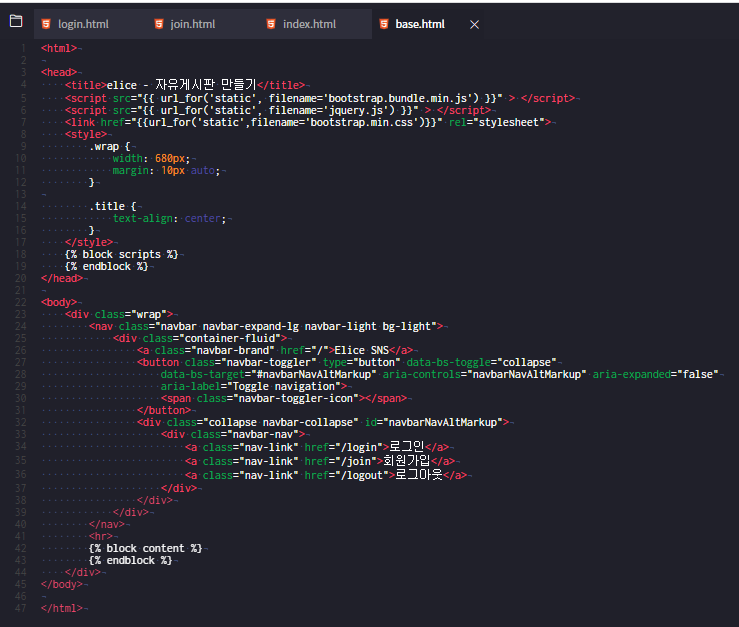Select the base.html tab

(419, 24)
